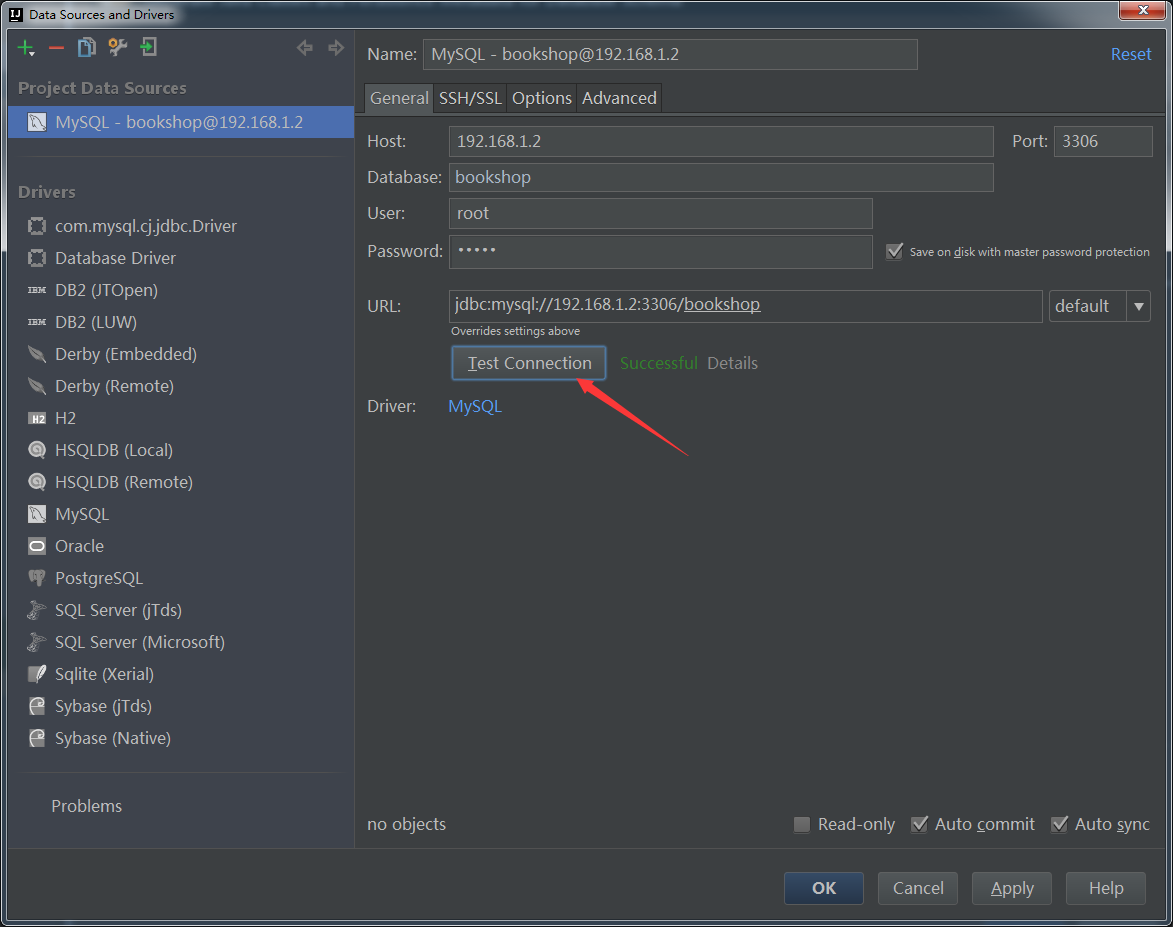Click the Password field
The width and height of the screenshot is (1173, 927).
(661, 251)
